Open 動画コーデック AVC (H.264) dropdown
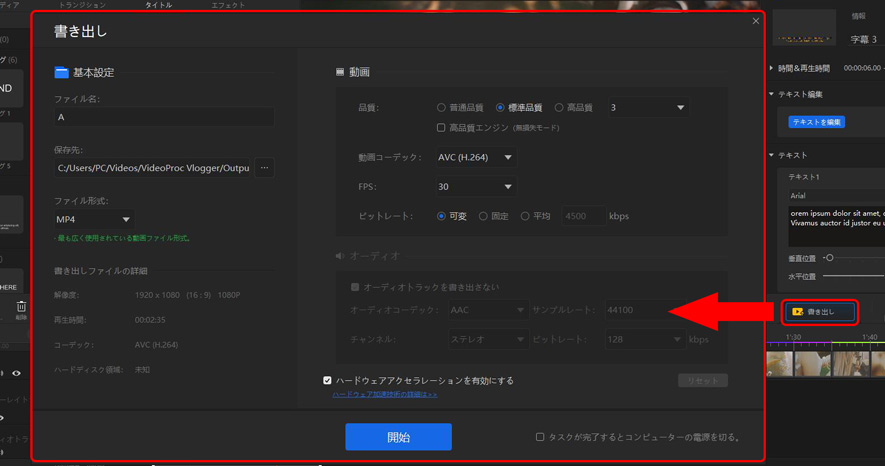Image resolution: width=885 pixels, height=466 pixels. pos(475,157)
